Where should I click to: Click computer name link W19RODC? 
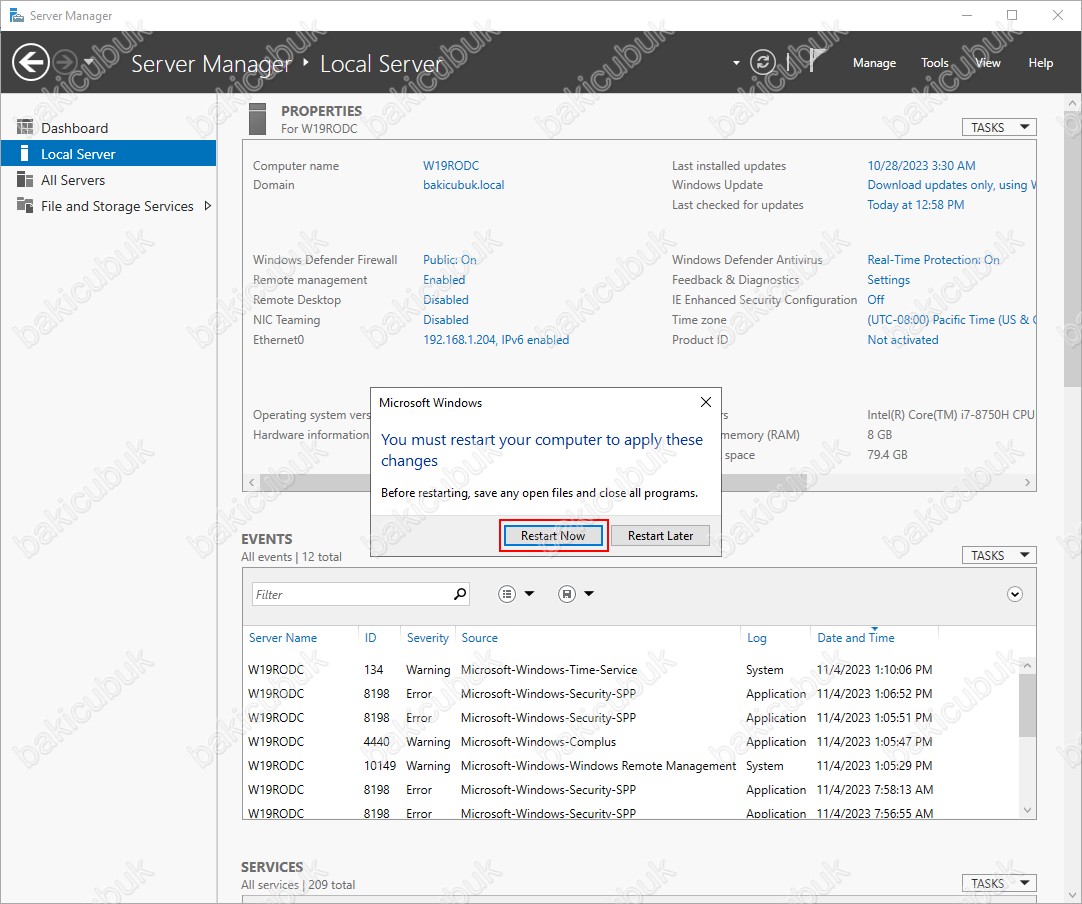(x=451, y=166)
